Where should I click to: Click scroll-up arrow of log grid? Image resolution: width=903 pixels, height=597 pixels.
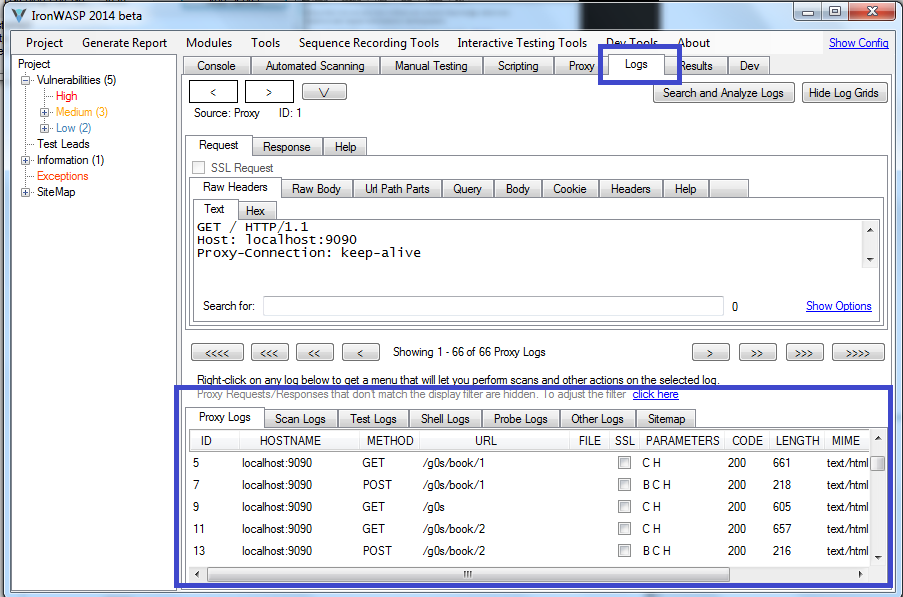(x=878, y=439)
